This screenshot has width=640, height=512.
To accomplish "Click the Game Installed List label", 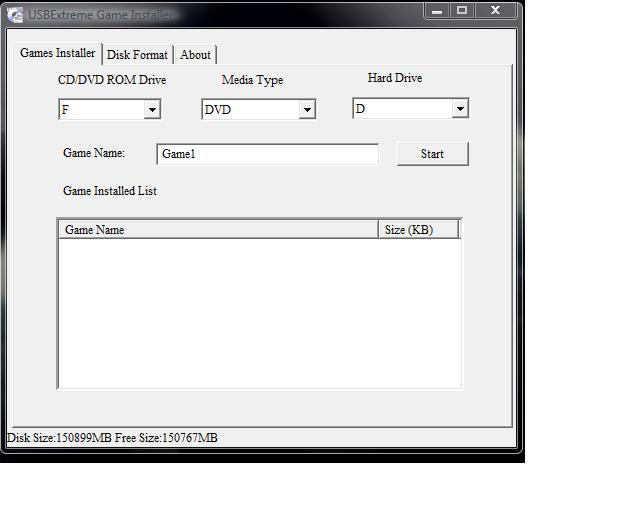I will [110, 191].
